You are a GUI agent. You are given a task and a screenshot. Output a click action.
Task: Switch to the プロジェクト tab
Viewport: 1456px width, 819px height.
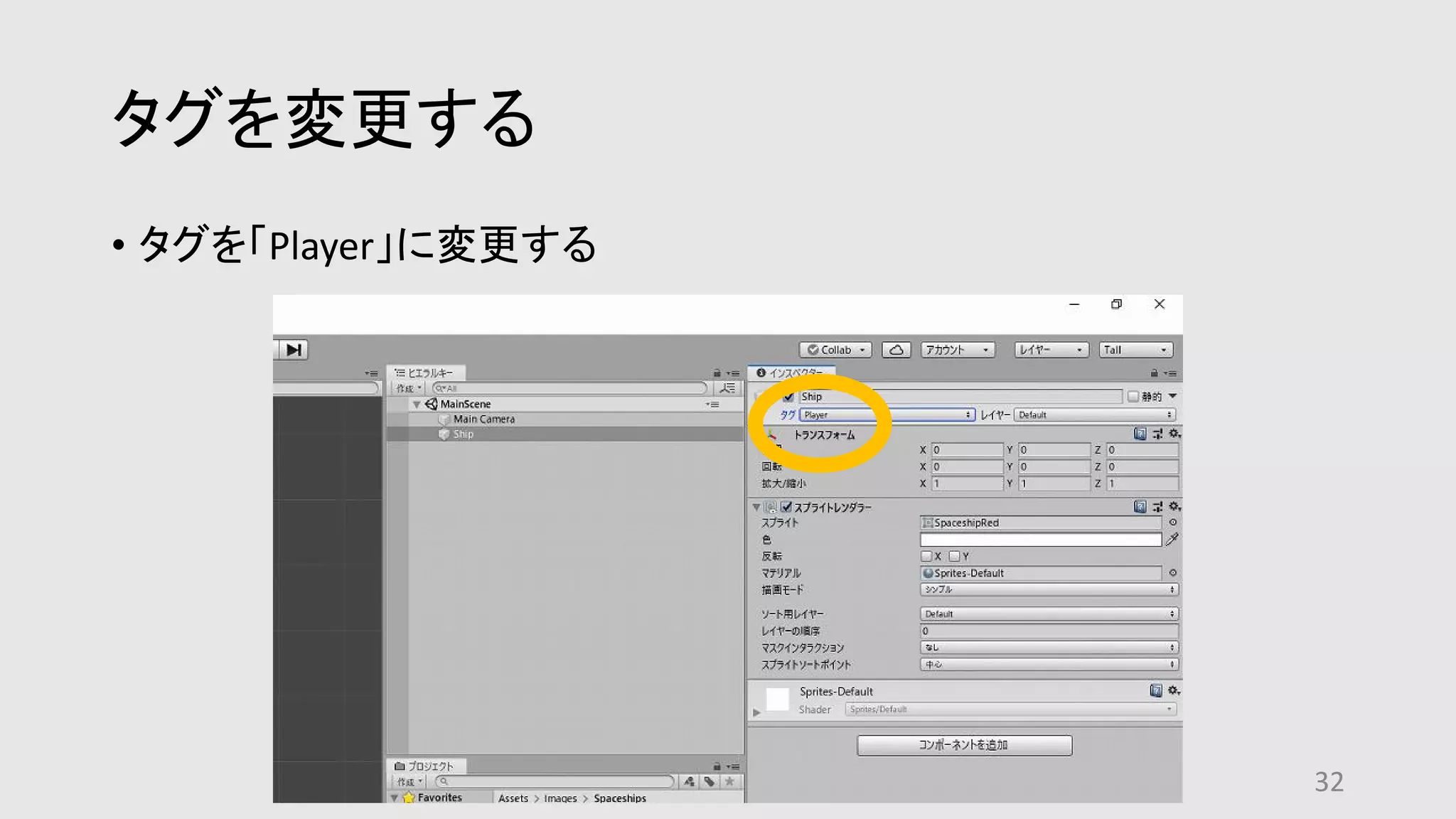click(x=425, y=766)
